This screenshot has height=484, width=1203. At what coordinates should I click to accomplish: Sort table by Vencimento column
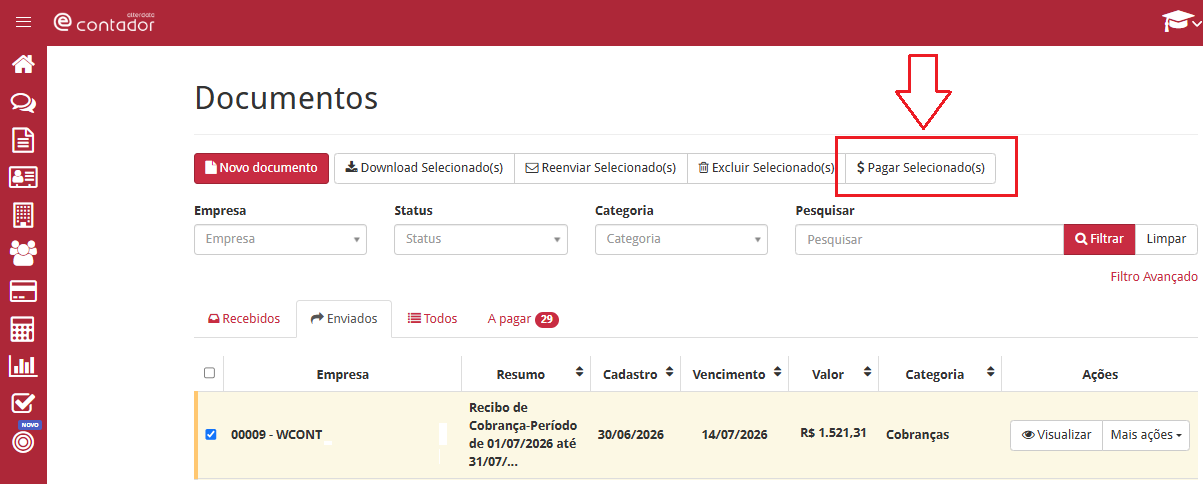point(735,374)
